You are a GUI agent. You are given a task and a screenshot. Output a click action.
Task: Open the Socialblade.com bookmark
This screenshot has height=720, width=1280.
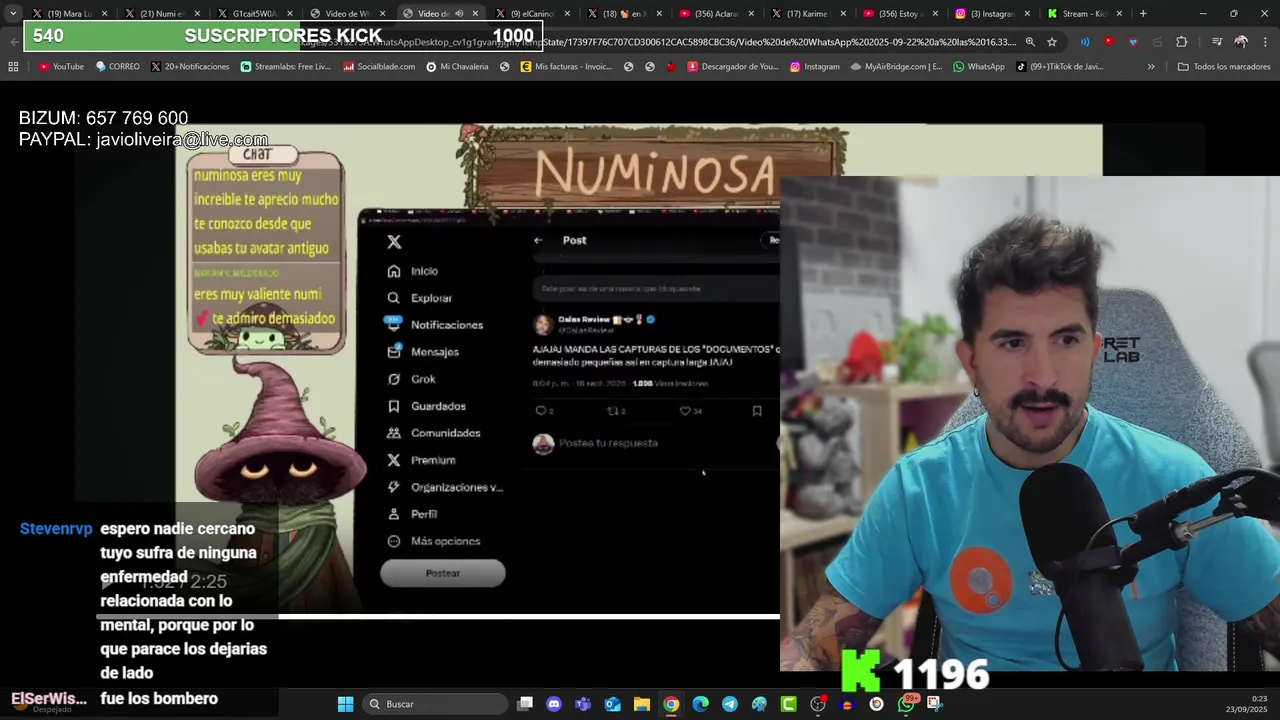click(x=379, y=66)
